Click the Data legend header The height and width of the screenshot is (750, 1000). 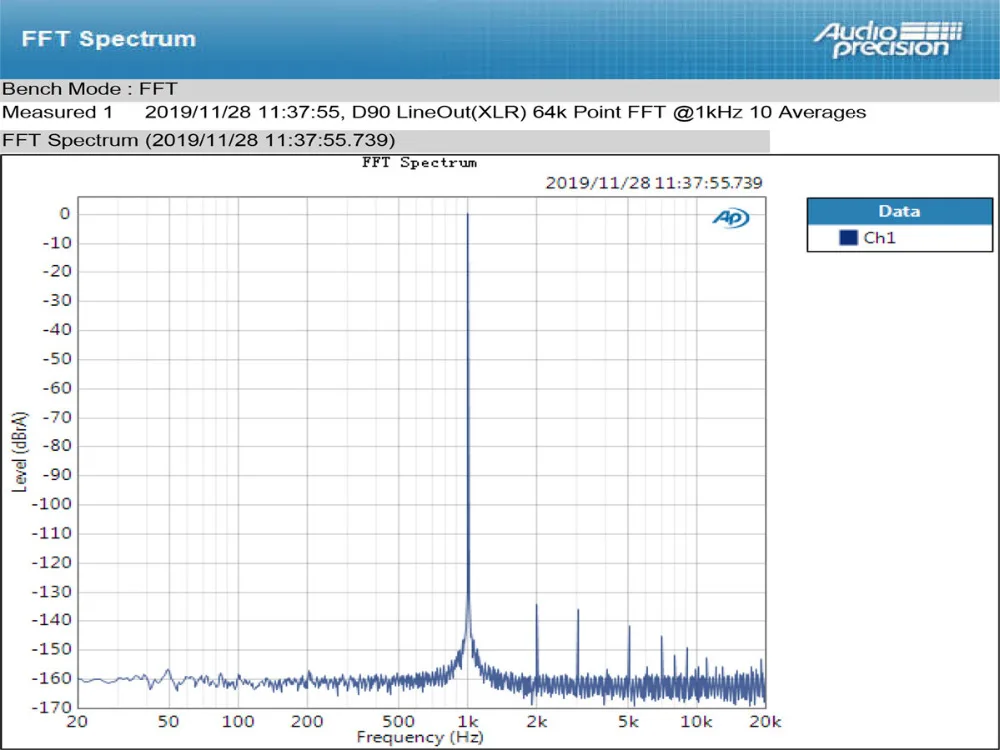[899, 211]
